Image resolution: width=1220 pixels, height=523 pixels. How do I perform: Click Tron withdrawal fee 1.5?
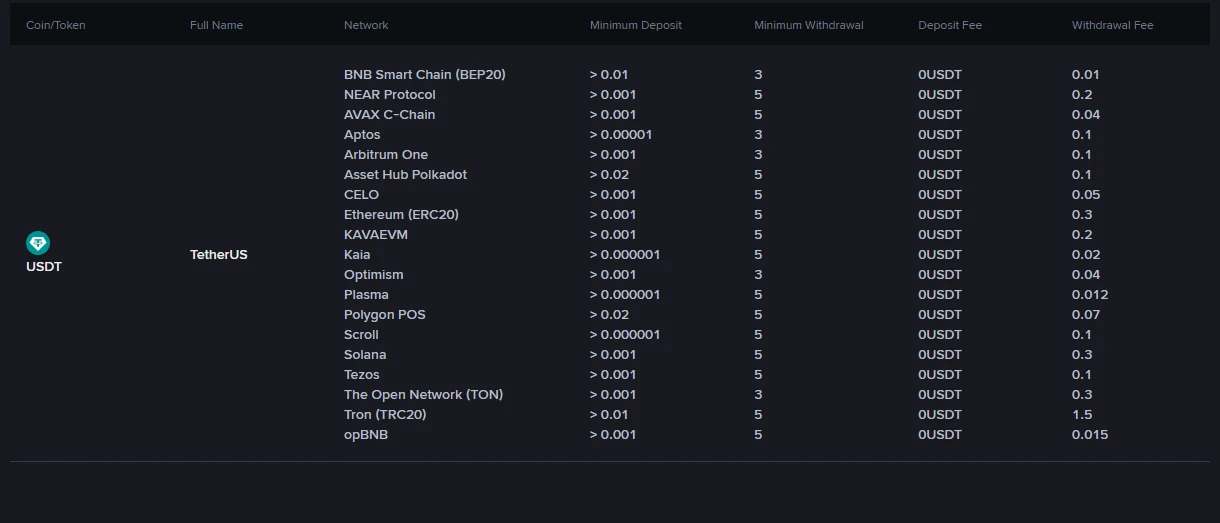click(x=1082, y=415)
